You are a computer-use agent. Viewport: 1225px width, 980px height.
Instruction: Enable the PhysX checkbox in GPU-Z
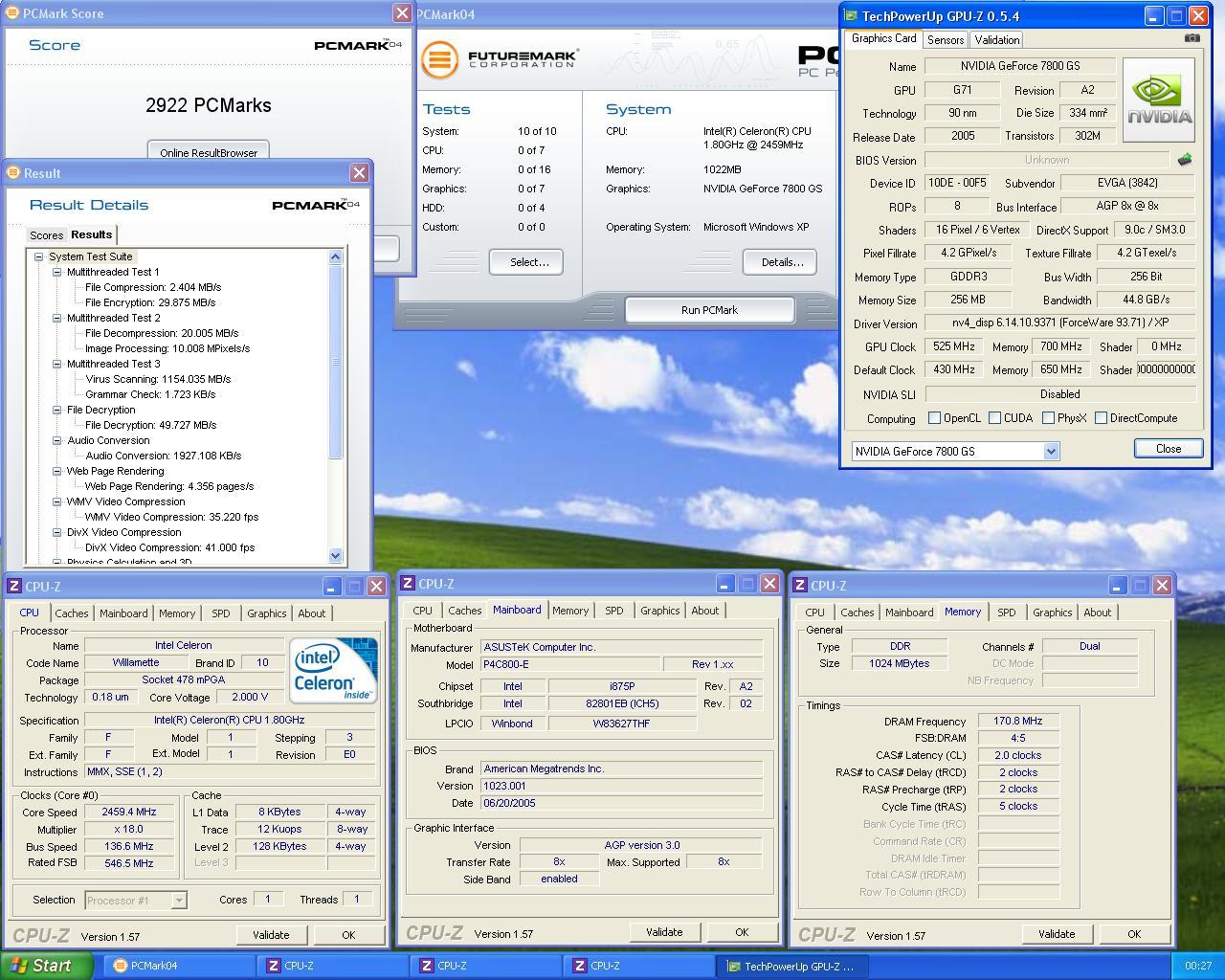point(1049,417)
